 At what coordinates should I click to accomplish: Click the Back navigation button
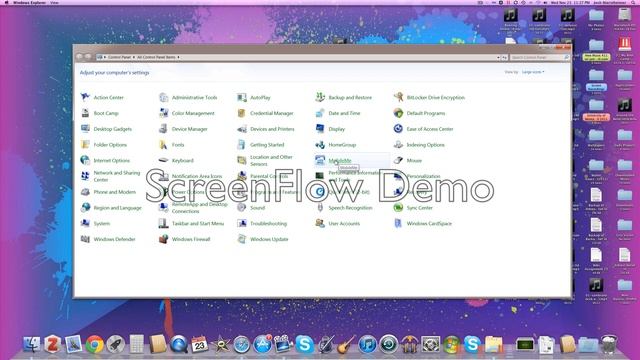point(80,57)
